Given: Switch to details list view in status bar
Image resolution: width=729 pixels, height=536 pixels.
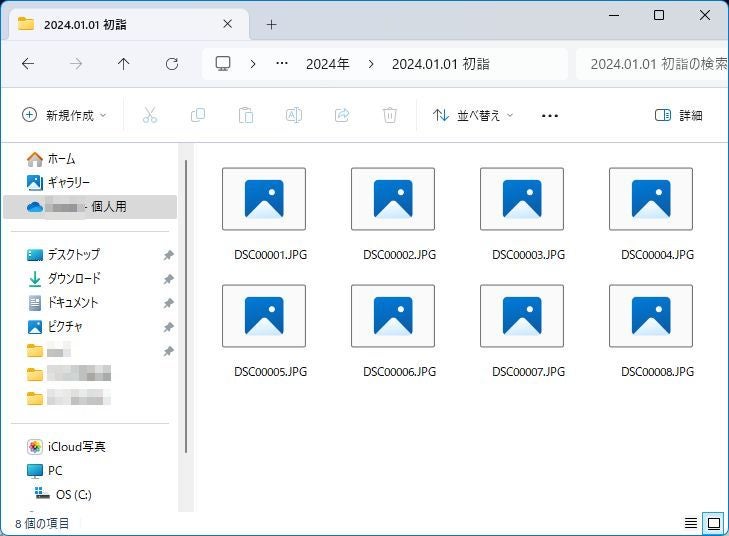Looking at the screenshot, I should [691, 523].
